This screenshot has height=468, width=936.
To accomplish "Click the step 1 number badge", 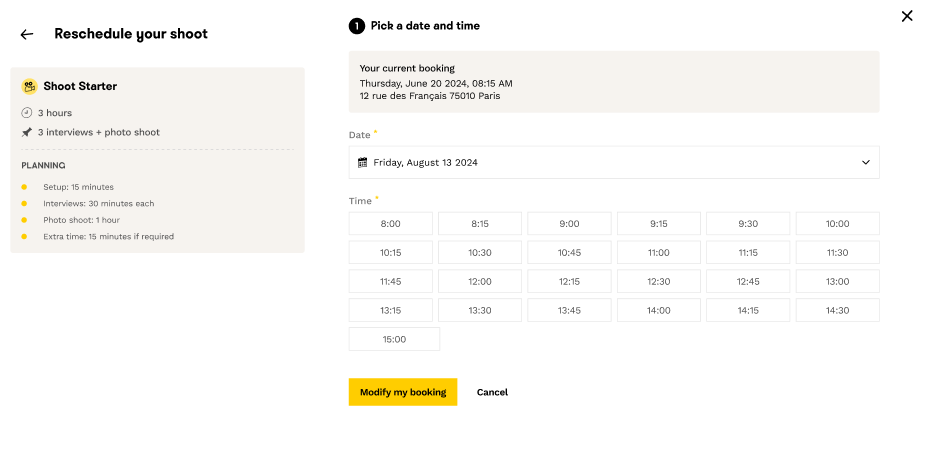I will click(357, 26).
